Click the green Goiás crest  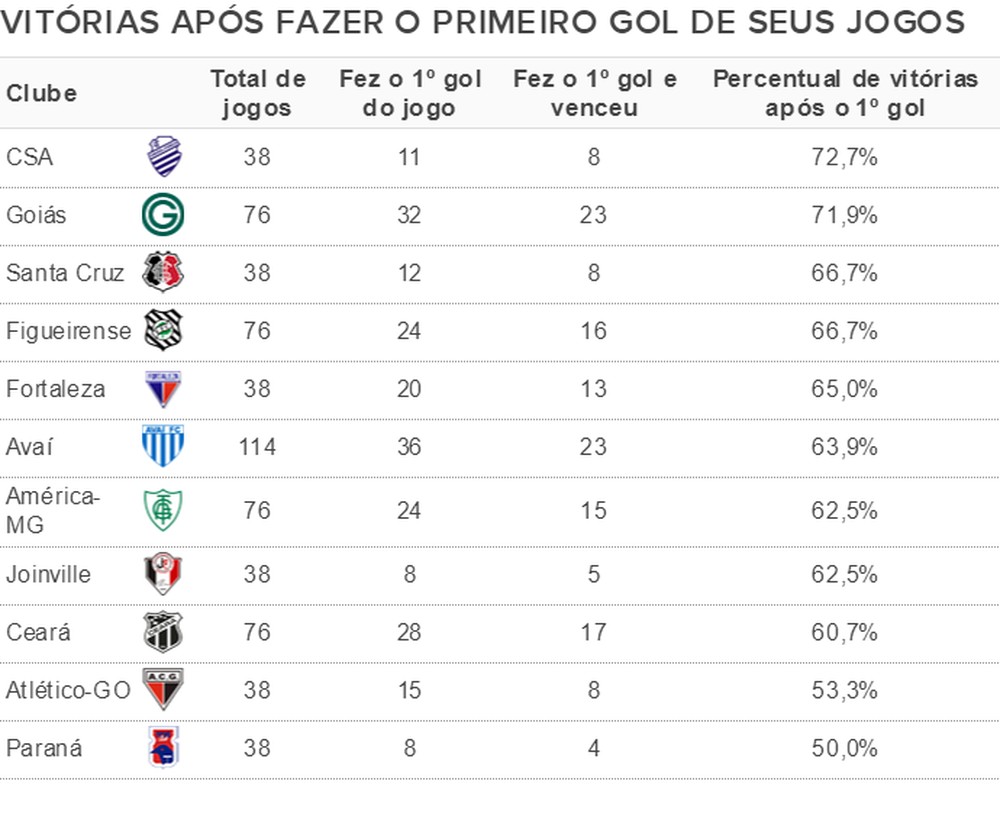162,215
